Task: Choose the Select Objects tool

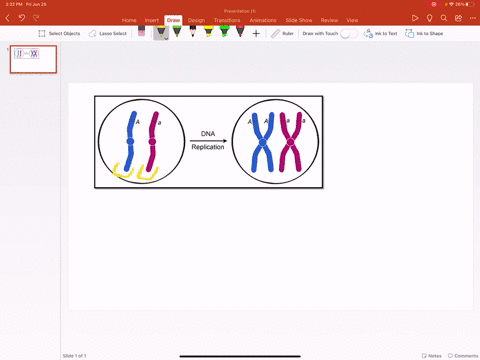Action: (x=59, y=33)
